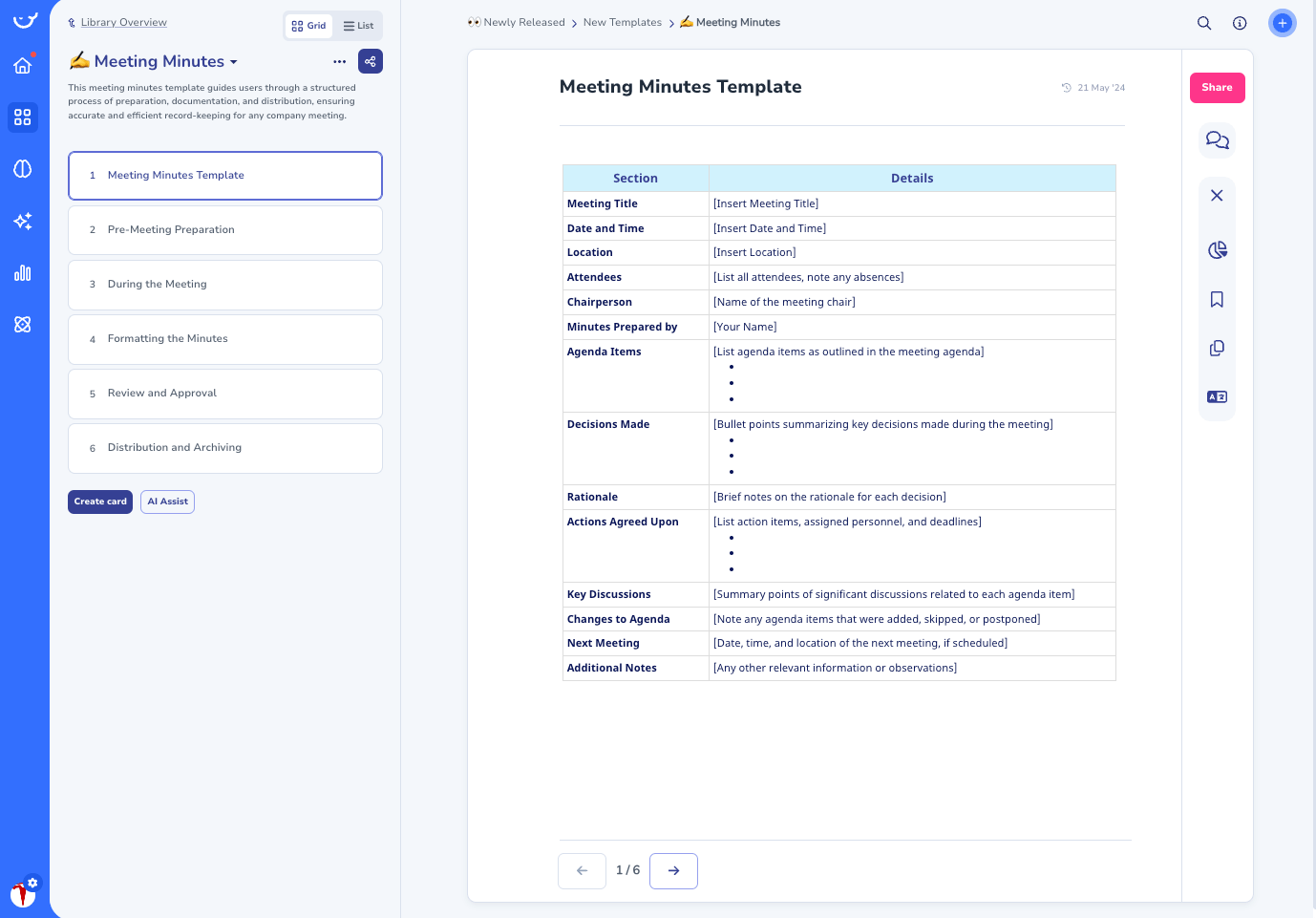Open the analytics bar-chart icon in the left rail
Screen dimensions: 1316x918
23,272
